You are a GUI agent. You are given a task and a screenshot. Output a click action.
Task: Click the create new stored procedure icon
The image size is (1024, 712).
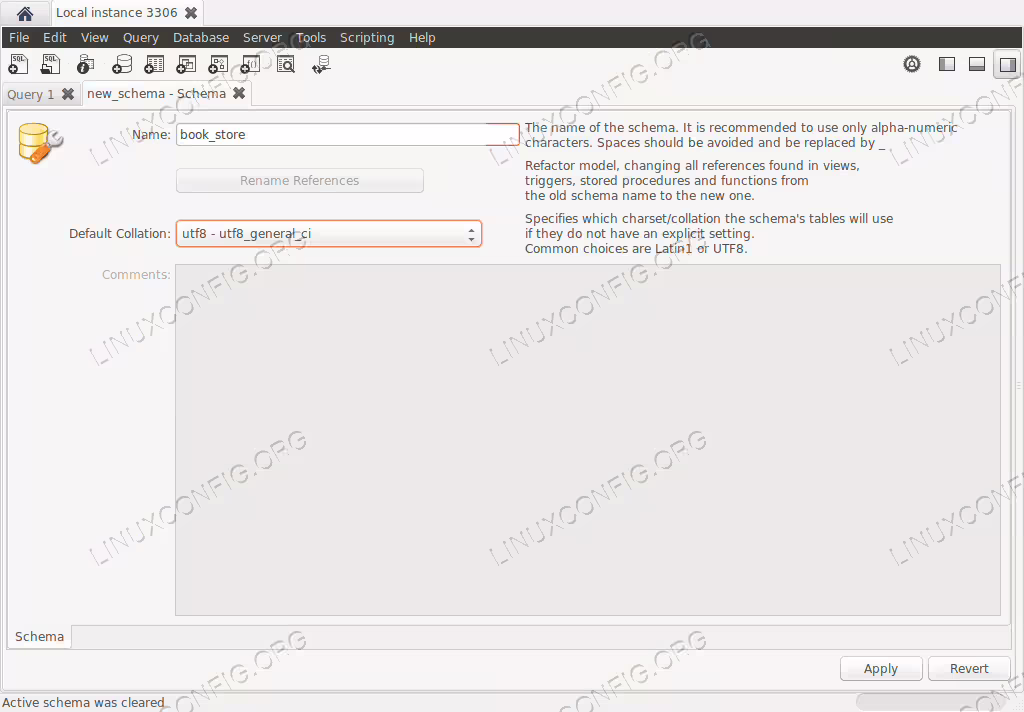(x=218, y=64)
